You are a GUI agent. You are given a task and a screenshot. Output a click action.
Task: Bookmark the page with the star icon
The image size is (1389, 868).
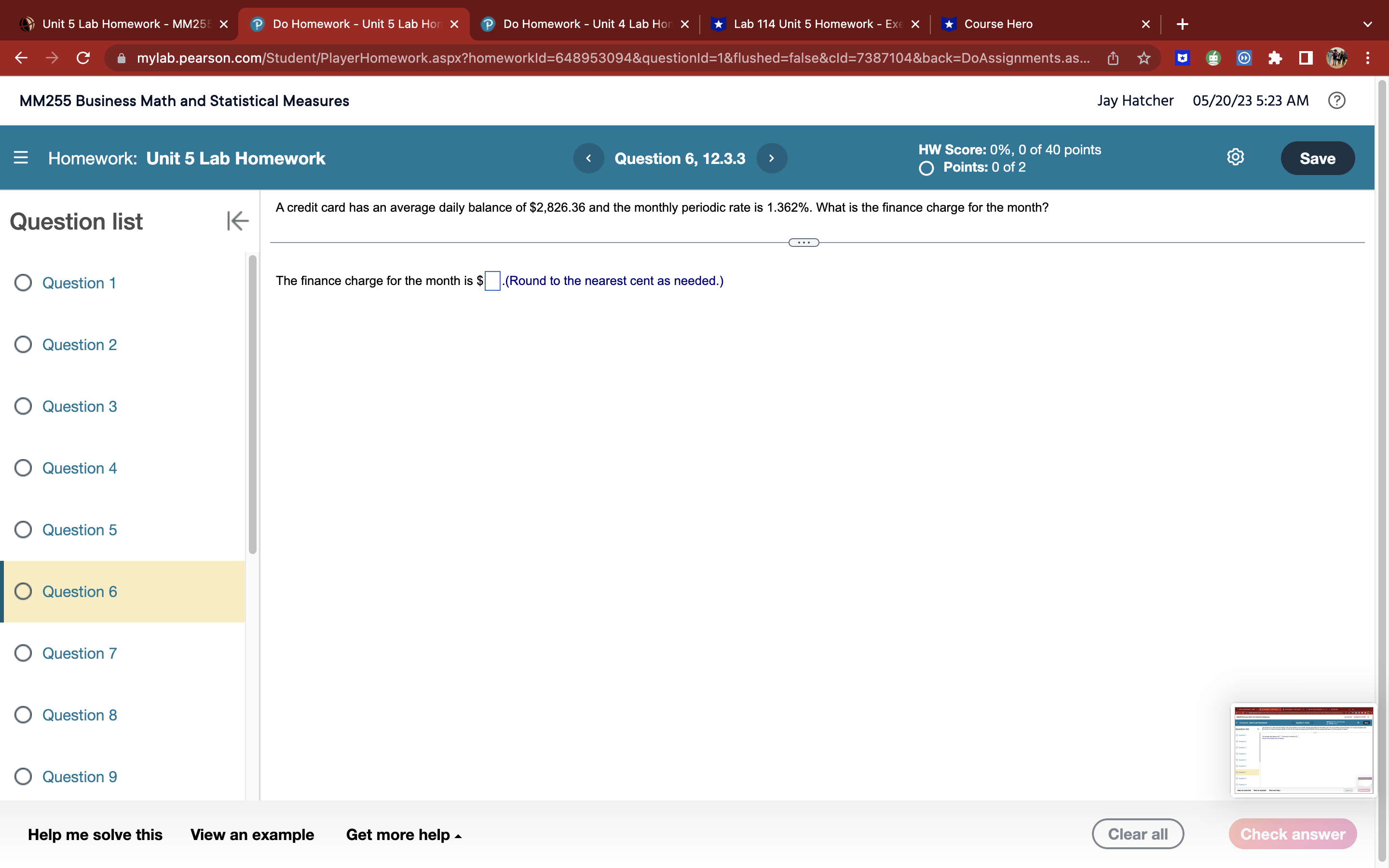click(1144, 57)
